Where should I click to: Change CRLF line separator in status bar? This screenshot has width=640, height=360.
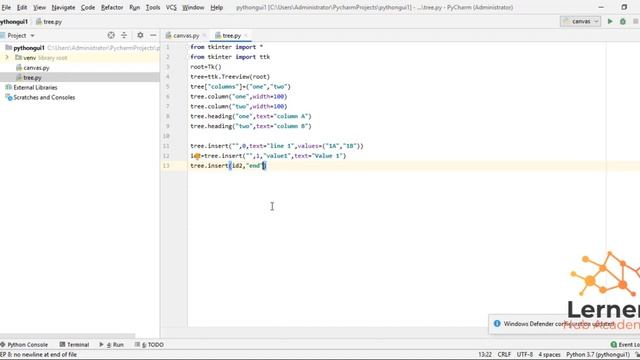tap(504, 355)
